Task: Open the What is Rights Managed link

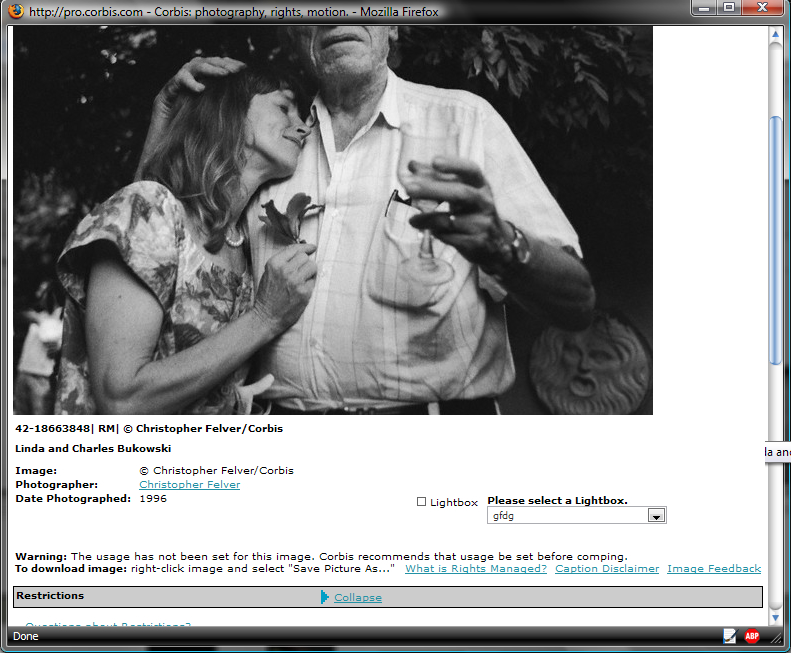Action: pyautogui.click(x=476, y=569)
